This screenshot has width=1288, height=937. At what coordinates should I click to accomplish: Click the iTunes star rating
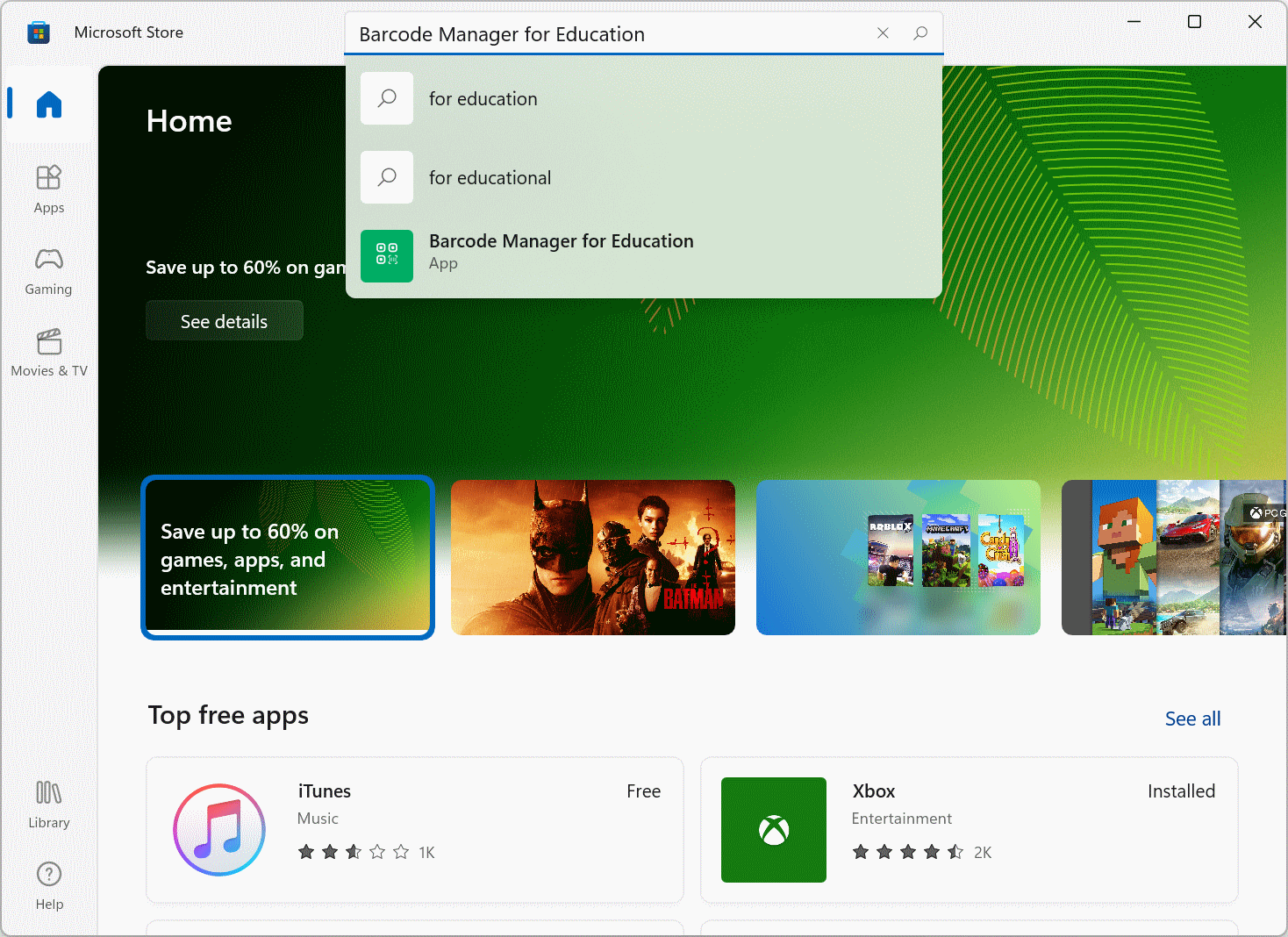tap(354, 852)
